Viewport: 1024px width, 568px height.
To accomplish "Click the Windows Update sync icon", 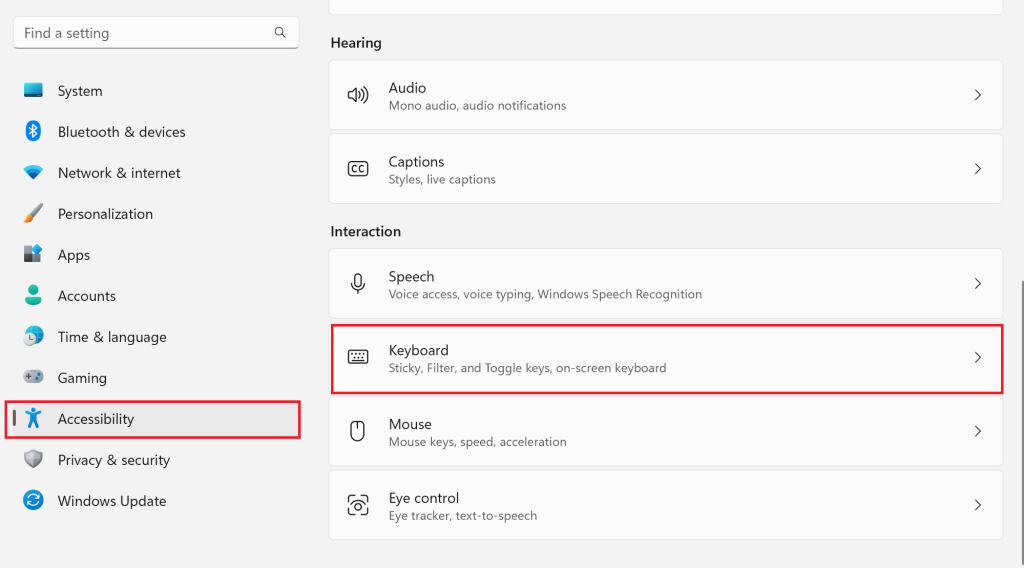I will (33, 500).
